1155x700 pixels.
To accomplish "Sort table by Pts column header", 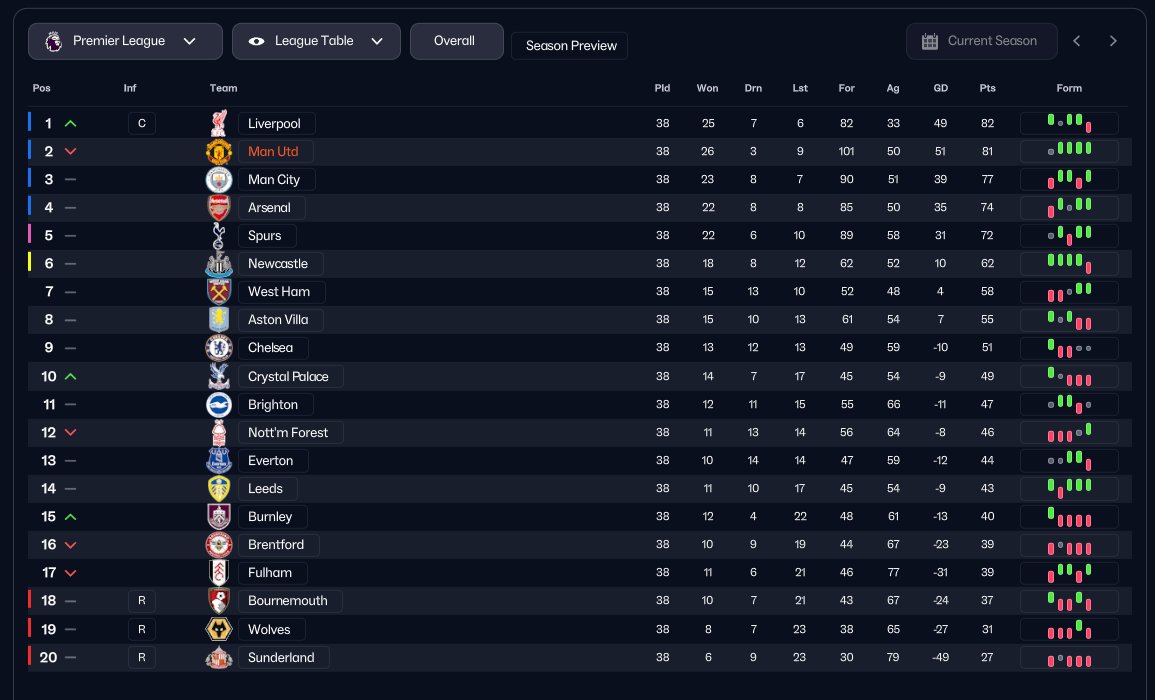I will pyautogui.click(x=988, y=88).
